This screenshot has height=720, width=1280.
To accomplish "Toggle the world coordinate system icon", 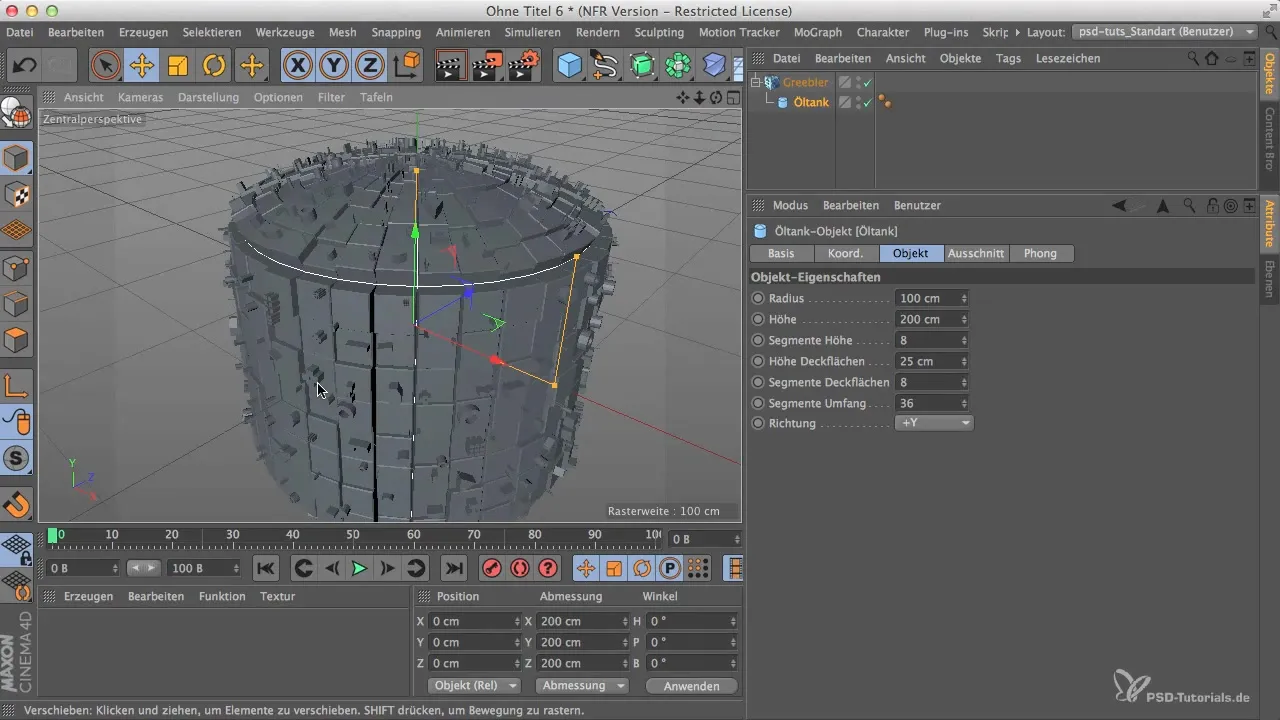I will [408, 67].
